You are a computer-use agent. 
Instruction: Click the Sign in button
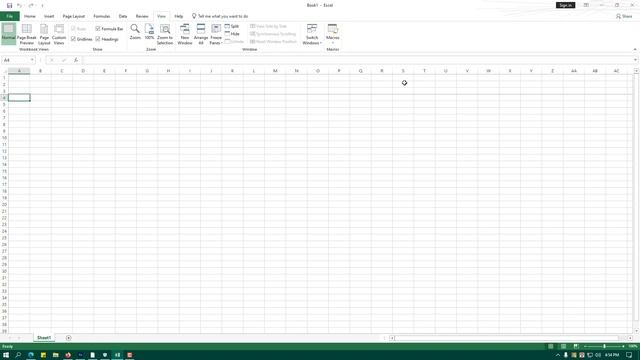(x=565, y=5)
